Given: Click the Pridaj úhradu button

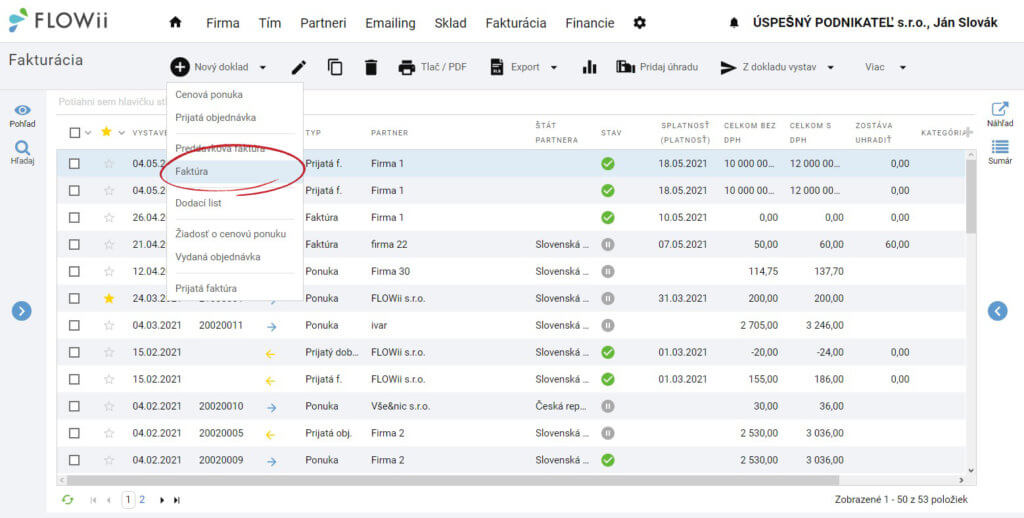Looking at the screenshot, I should coord(657,67).
